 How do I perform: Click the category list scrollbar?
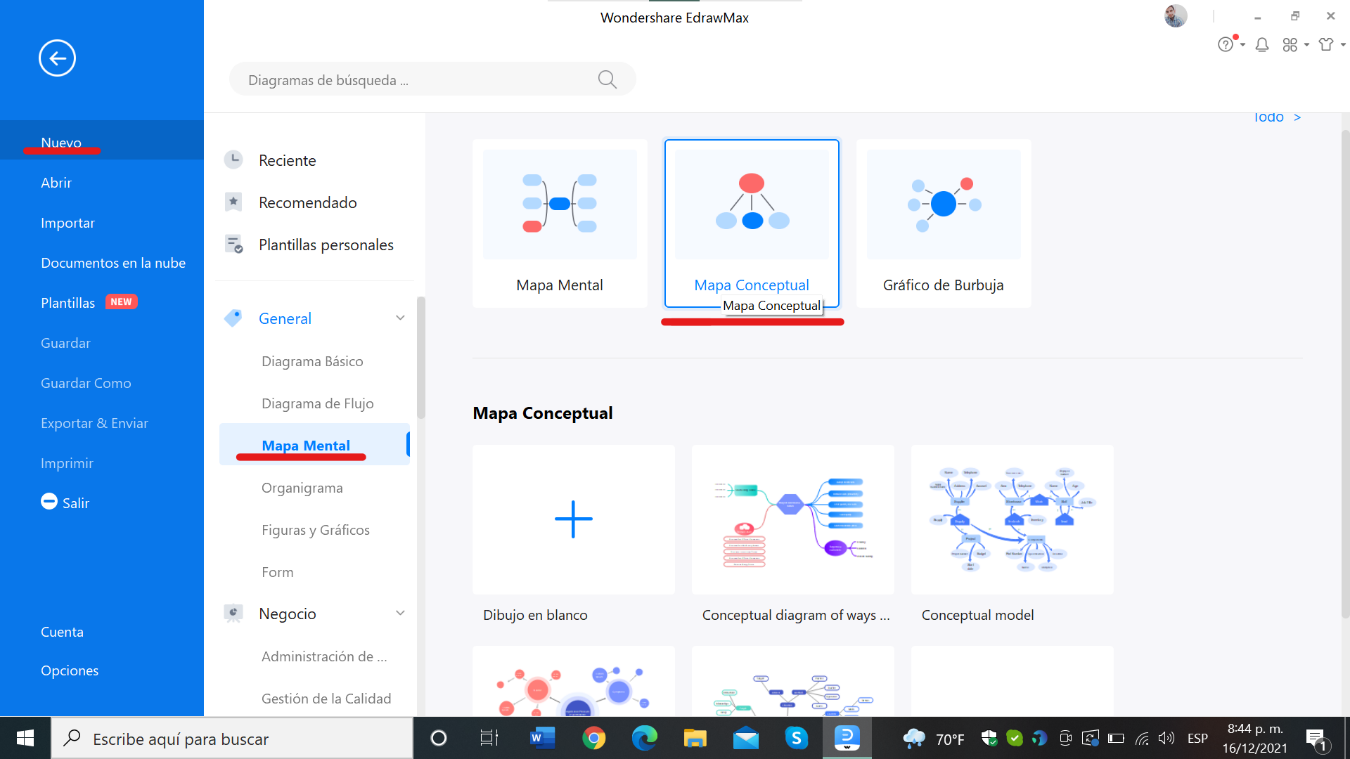[x=422, y=357]
